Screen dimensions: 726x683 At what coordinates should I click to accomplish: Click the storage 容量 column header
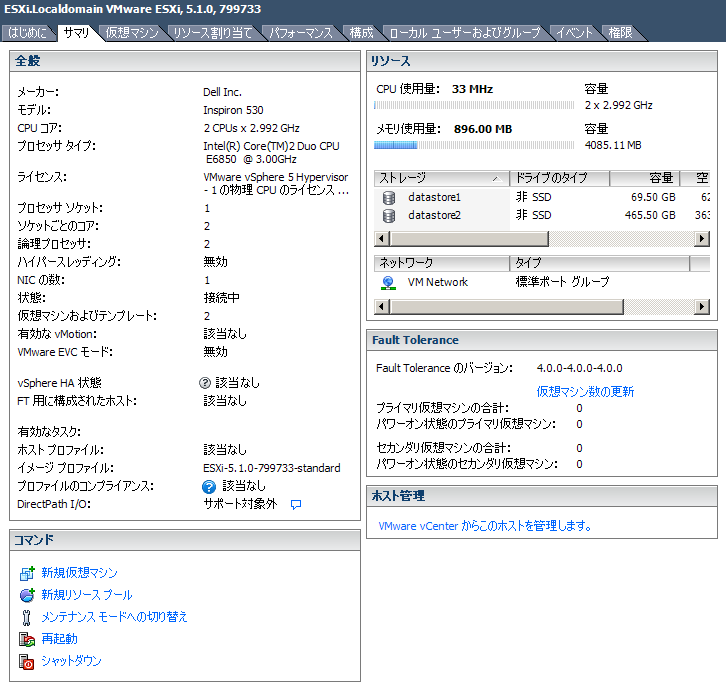point(645,178)
